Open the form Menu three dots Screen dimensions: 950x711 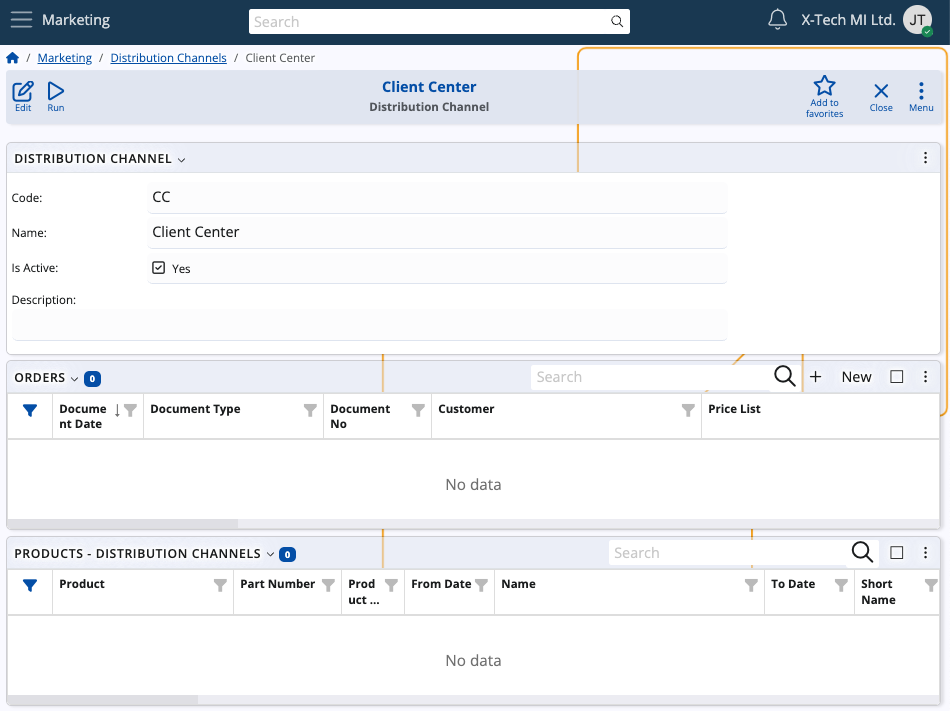[921, 97]
